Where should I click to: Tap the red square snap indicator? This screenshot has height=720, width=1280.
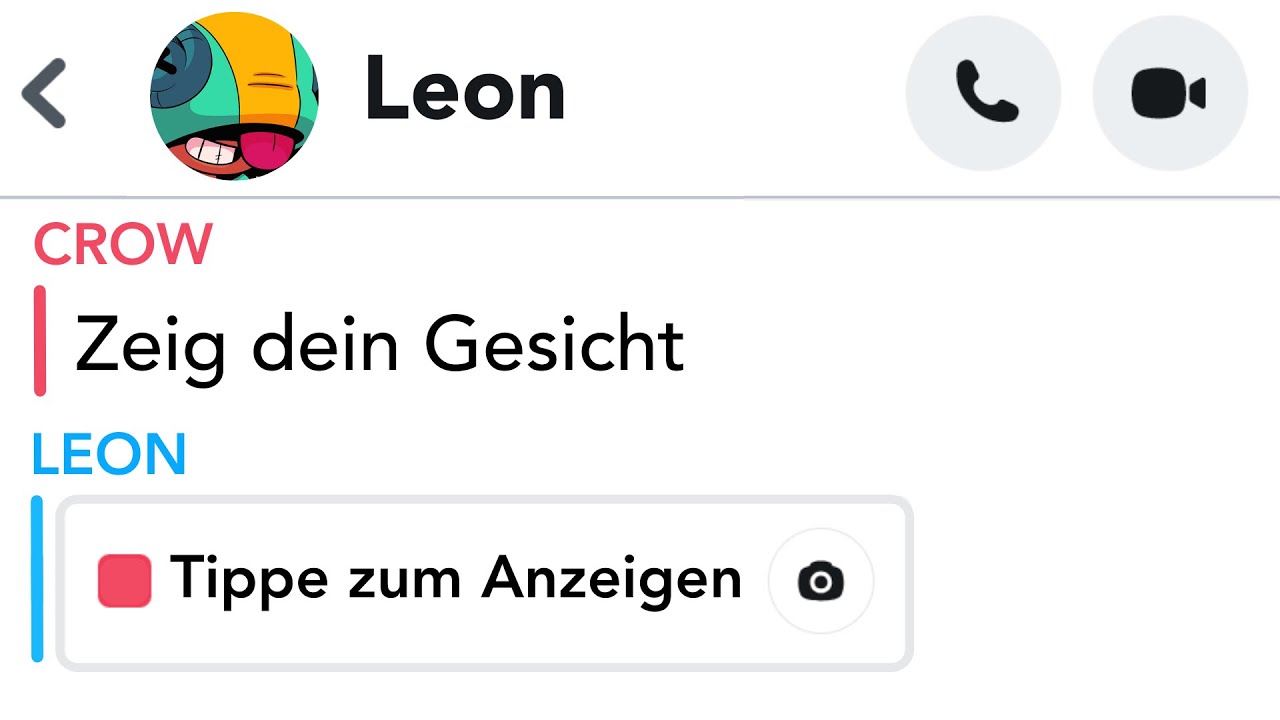(x=125, y=581)
